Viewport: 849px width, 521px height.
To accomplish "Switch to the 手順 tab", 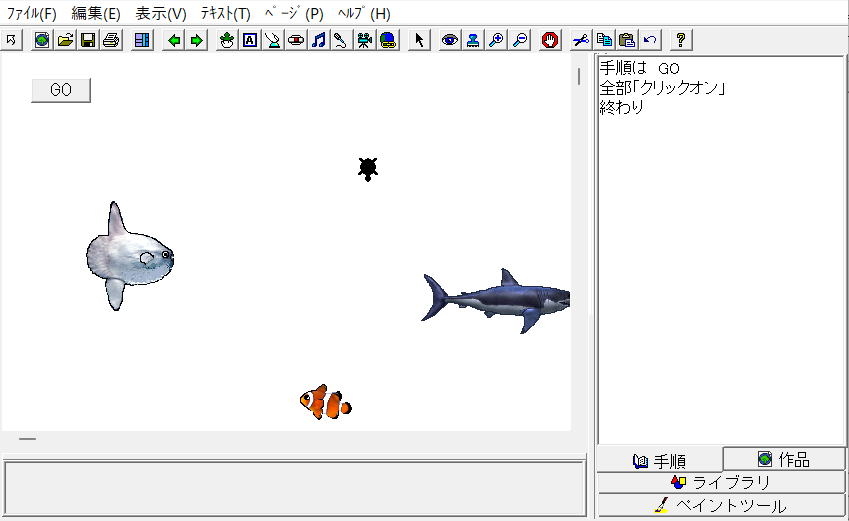I will coord(659,461).
